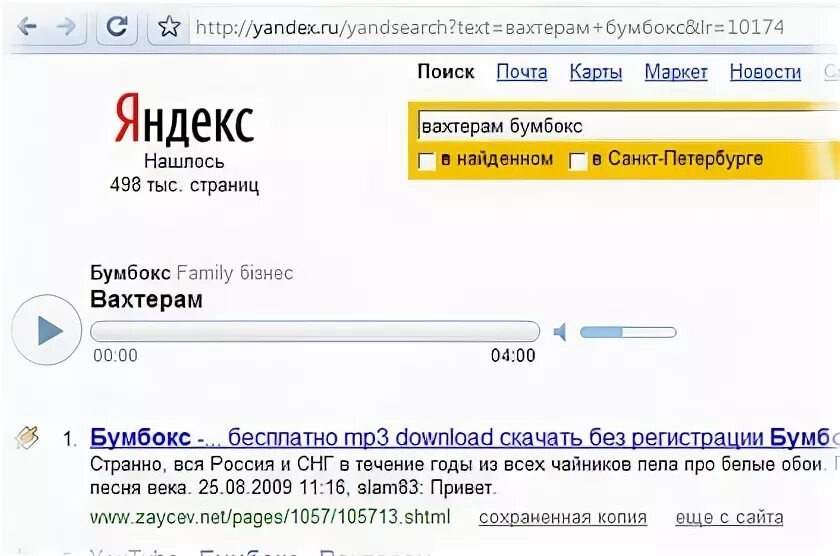
Task: Reload the page with the refresh icon
Action: click(x=117, y=26)
